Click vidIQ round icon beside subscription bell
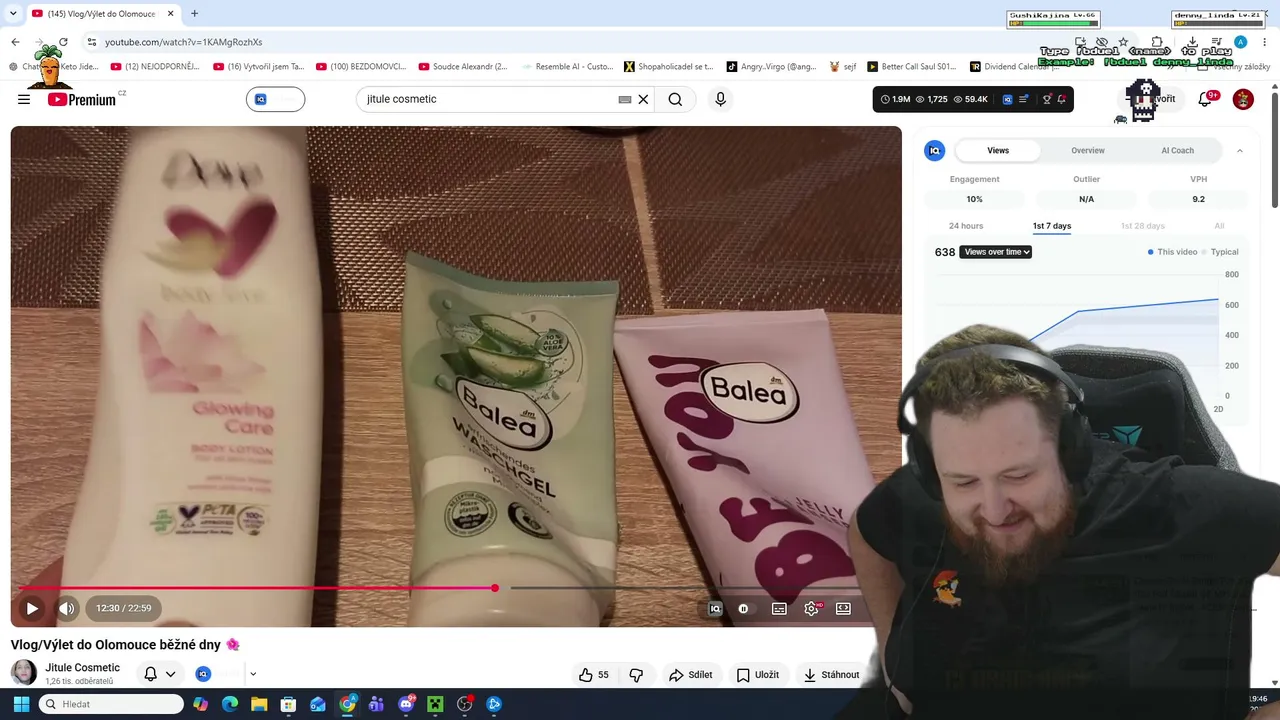The height and width of the screenshot is (720, 1280). coord(203,674)
